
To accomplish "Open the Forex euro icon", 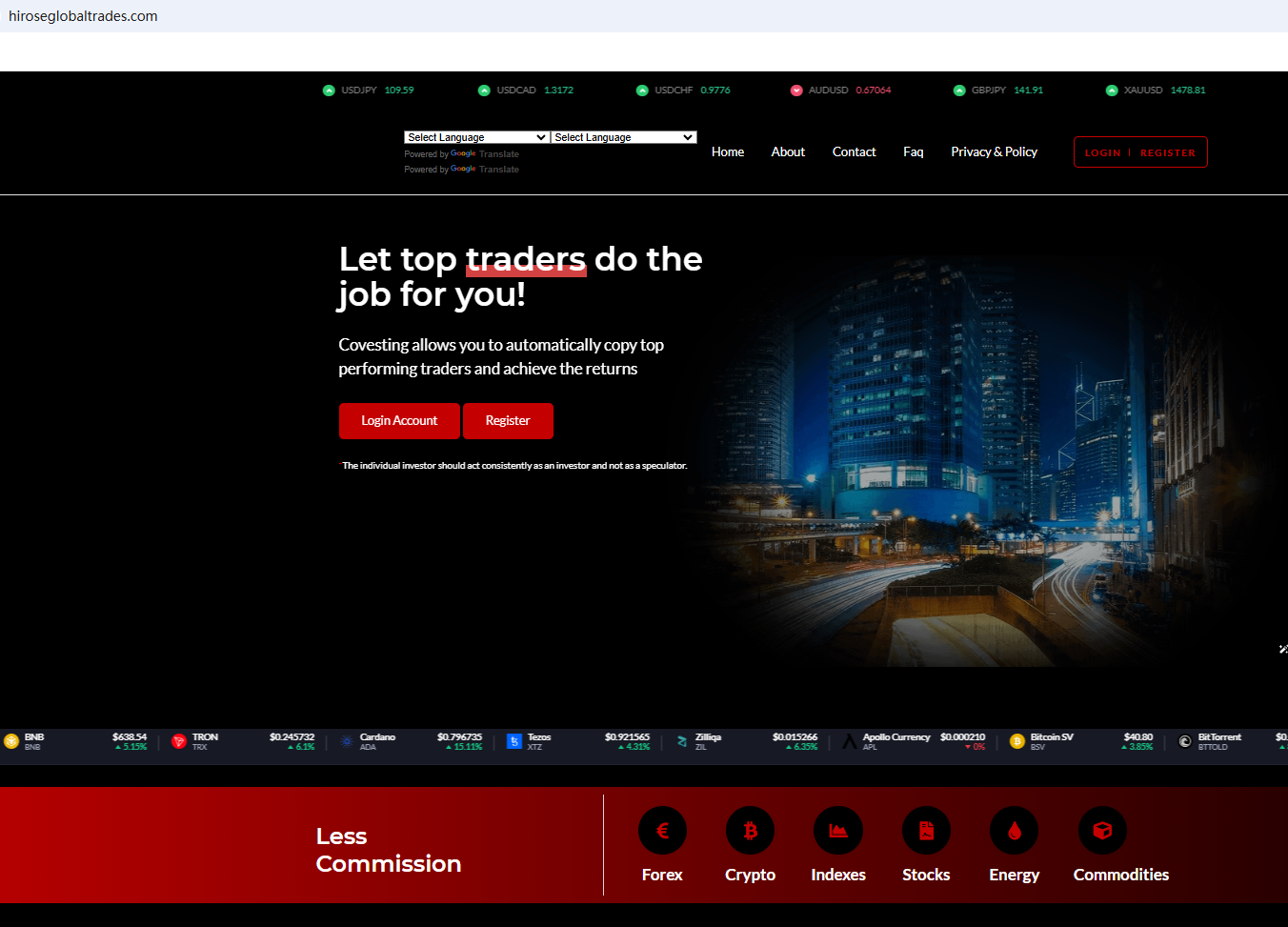I will click(662, 831).
